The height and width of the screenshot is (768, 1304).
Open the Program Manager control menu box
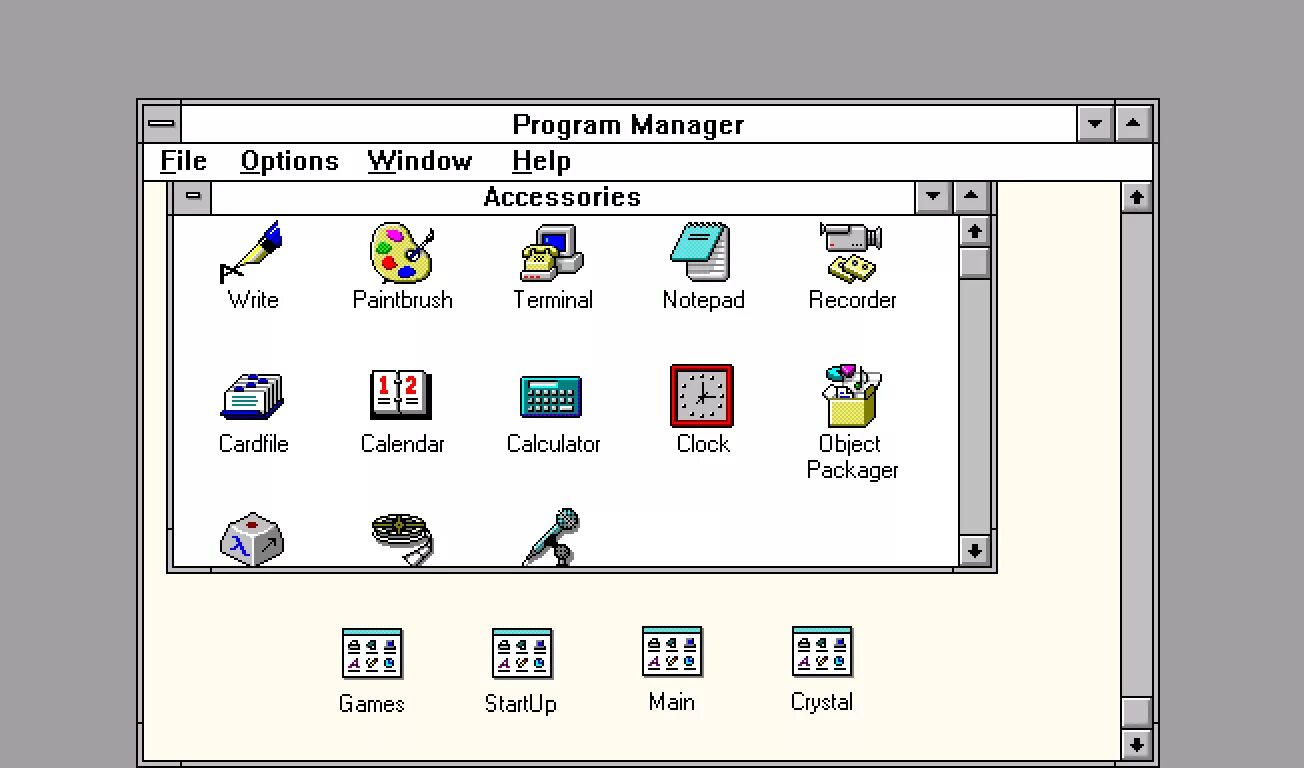pyautogui.click(x=162, y=124)
